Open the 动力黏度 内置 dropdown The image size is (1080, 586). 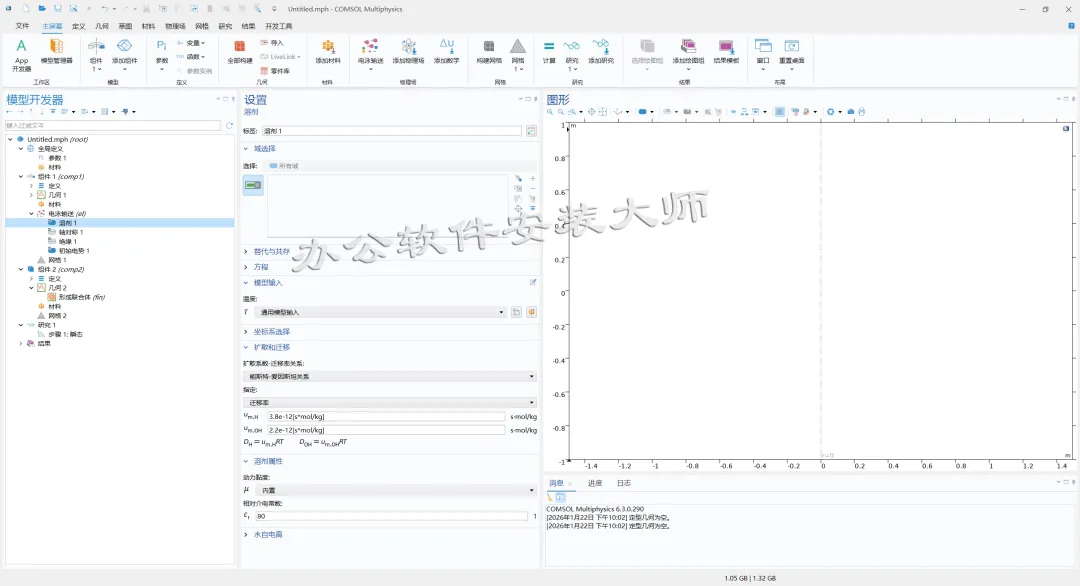tap(395, 490)
